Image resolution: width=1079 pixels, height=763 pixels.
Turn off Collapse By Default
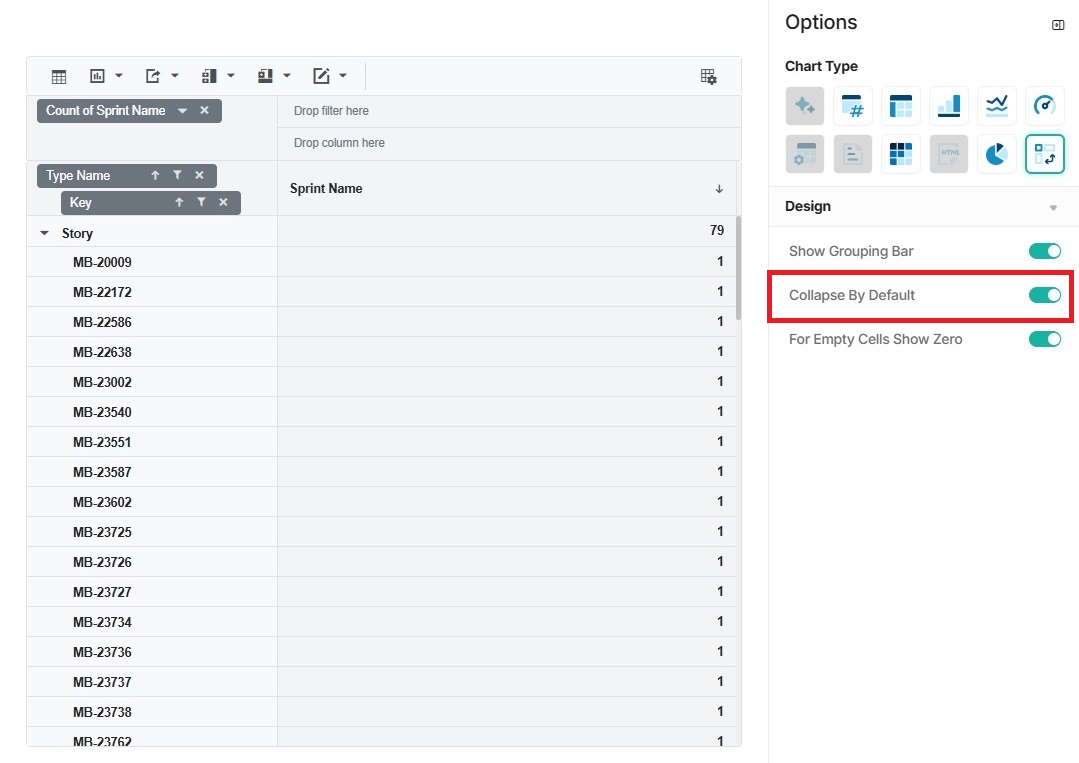(1044, 295)
